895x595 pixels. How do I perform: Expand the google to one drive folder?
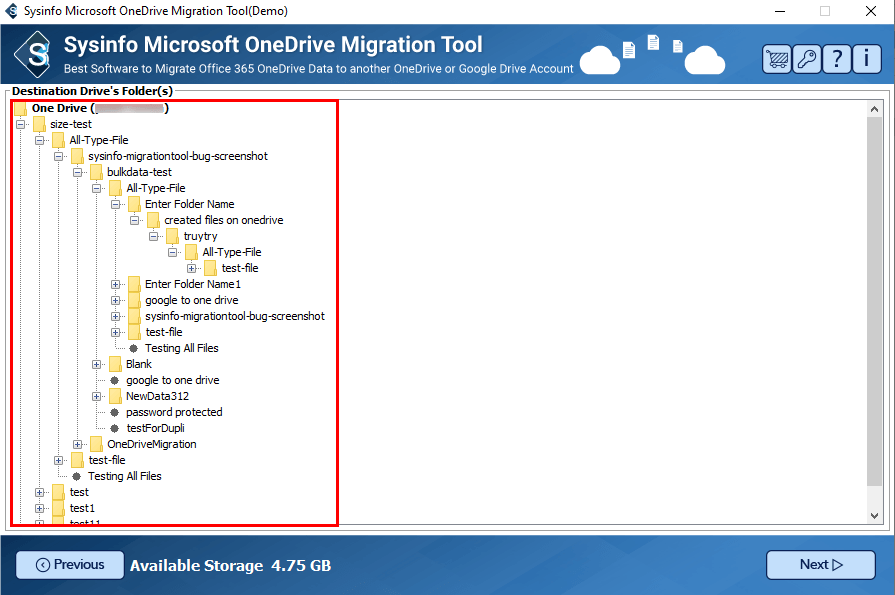(116, 300)
